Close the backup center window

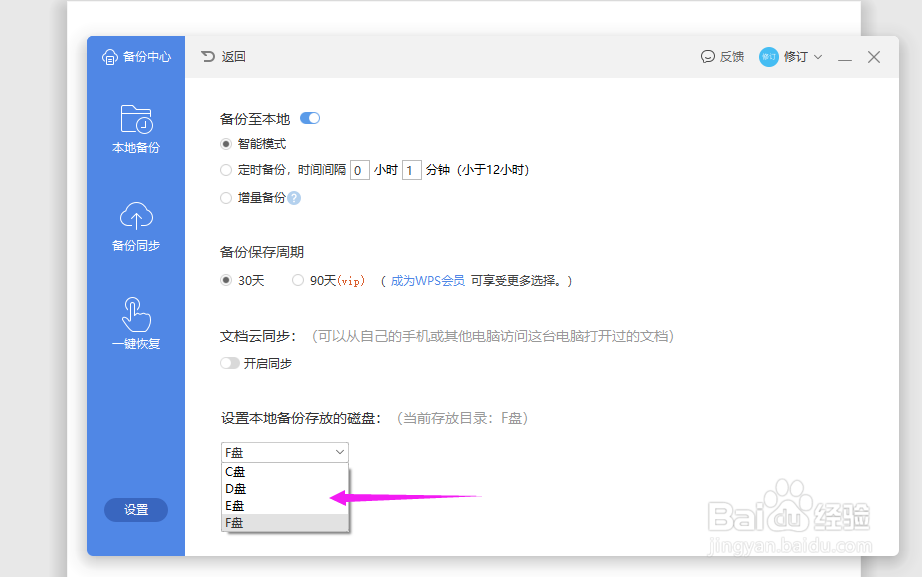point(874,57)
